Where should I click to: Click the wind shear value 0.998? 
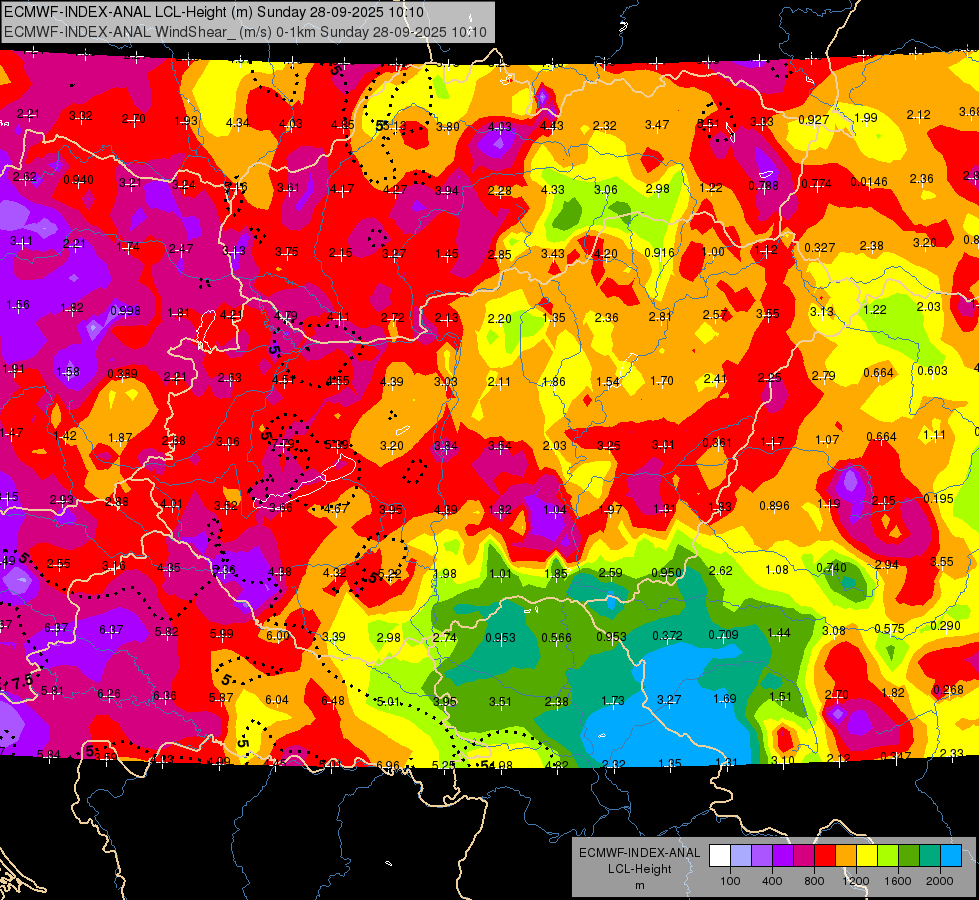125,310
